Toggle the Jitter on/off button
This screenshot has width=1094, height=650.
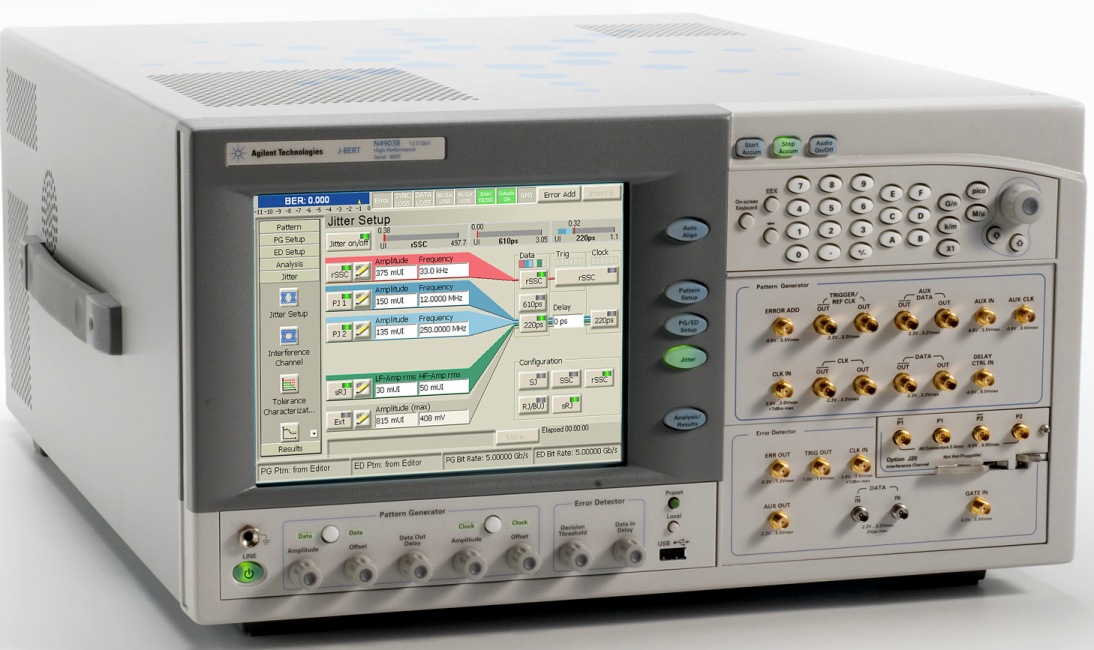tap(348, 243)
